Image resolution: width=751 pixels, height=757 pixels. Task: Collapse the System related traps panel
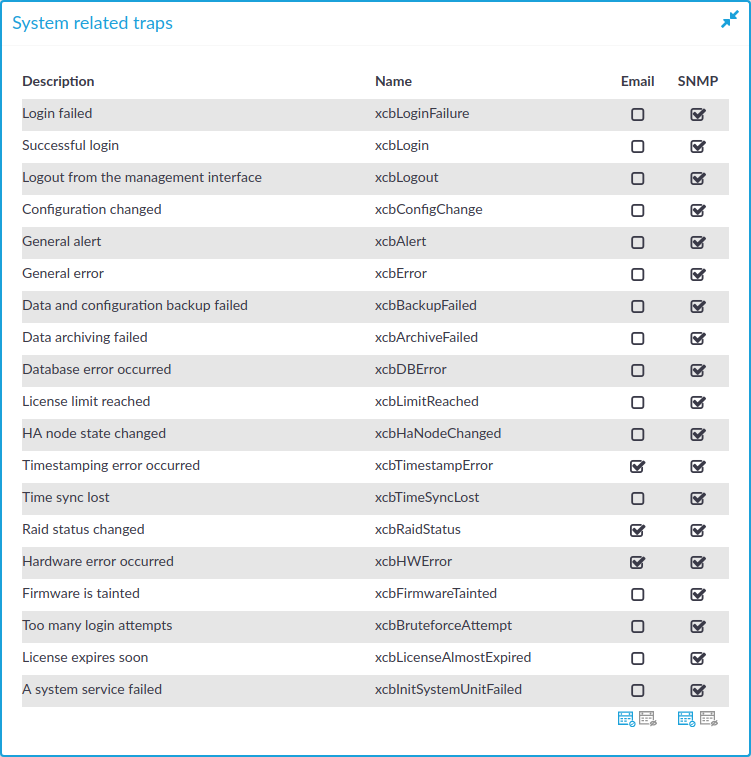click(x=729, y=19)
